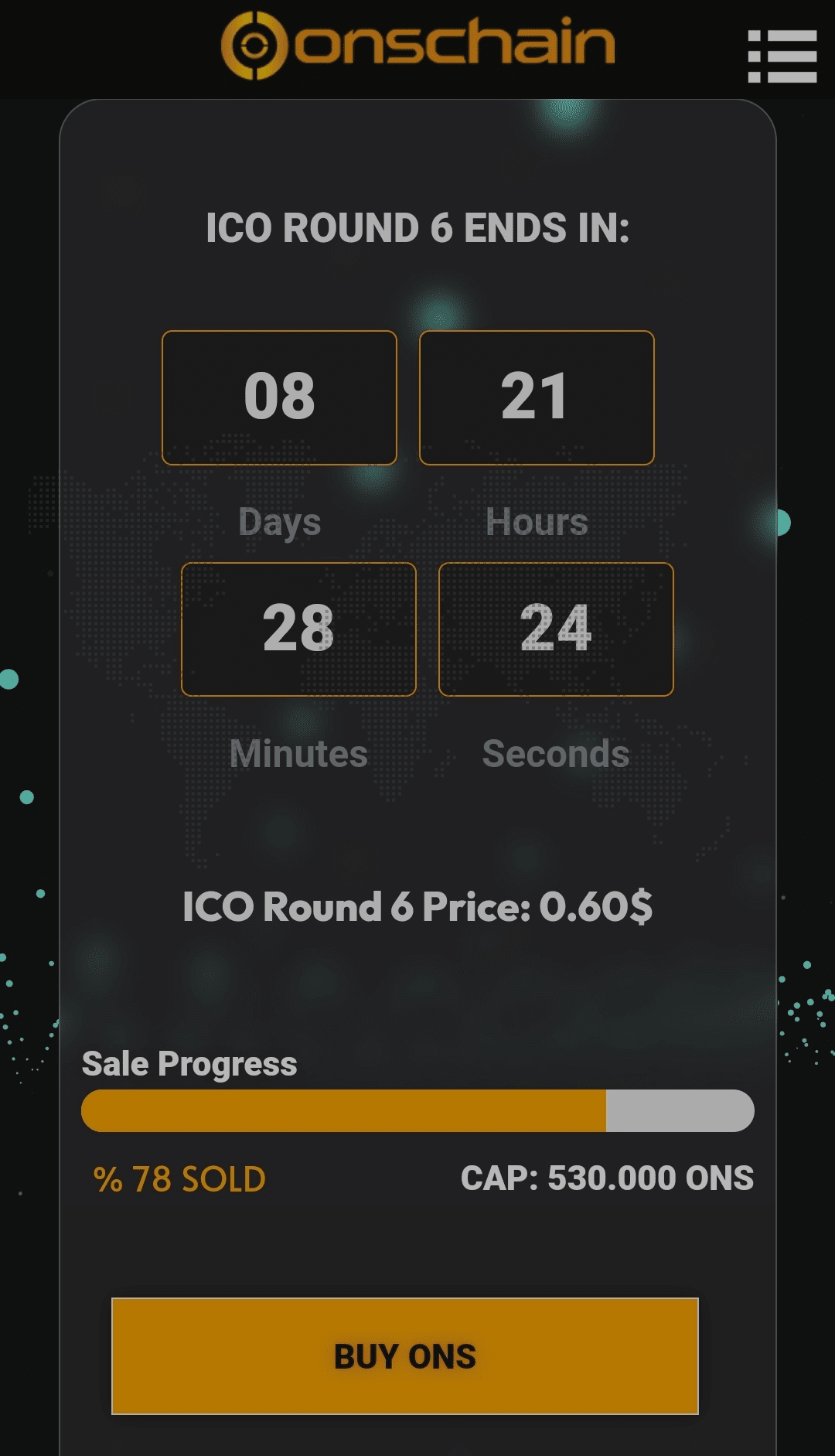Open the hamburger navigation menu
This screenshot has width=835, height=1456.
782,56
